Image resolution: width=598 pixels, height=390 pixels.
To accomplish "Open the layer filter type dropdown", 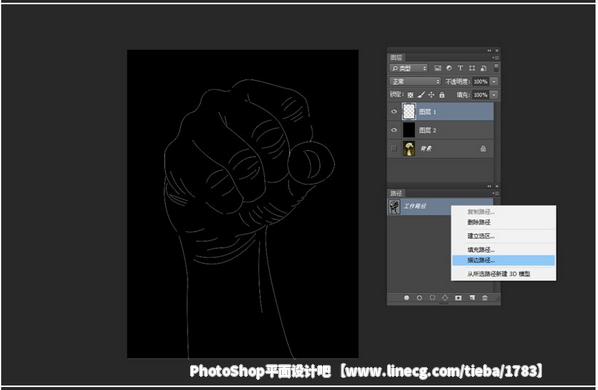I will tap(408, 68).
